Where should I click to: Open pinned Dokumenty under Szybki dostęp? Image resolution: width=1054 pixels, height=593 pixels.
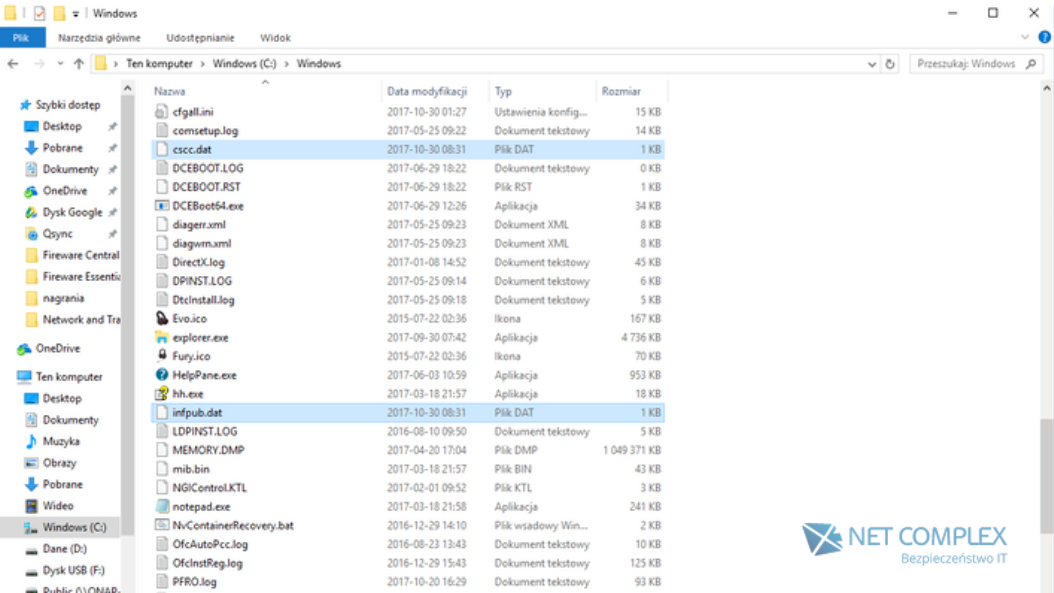(x=71, y=169)
